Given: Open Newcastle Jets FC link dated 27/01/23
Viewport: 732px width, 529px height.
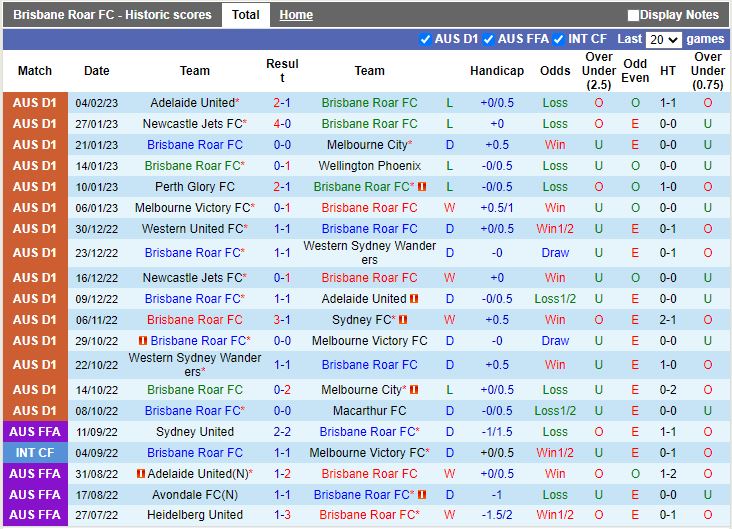Looking at the screenshot, I should [x=192, y=124].
